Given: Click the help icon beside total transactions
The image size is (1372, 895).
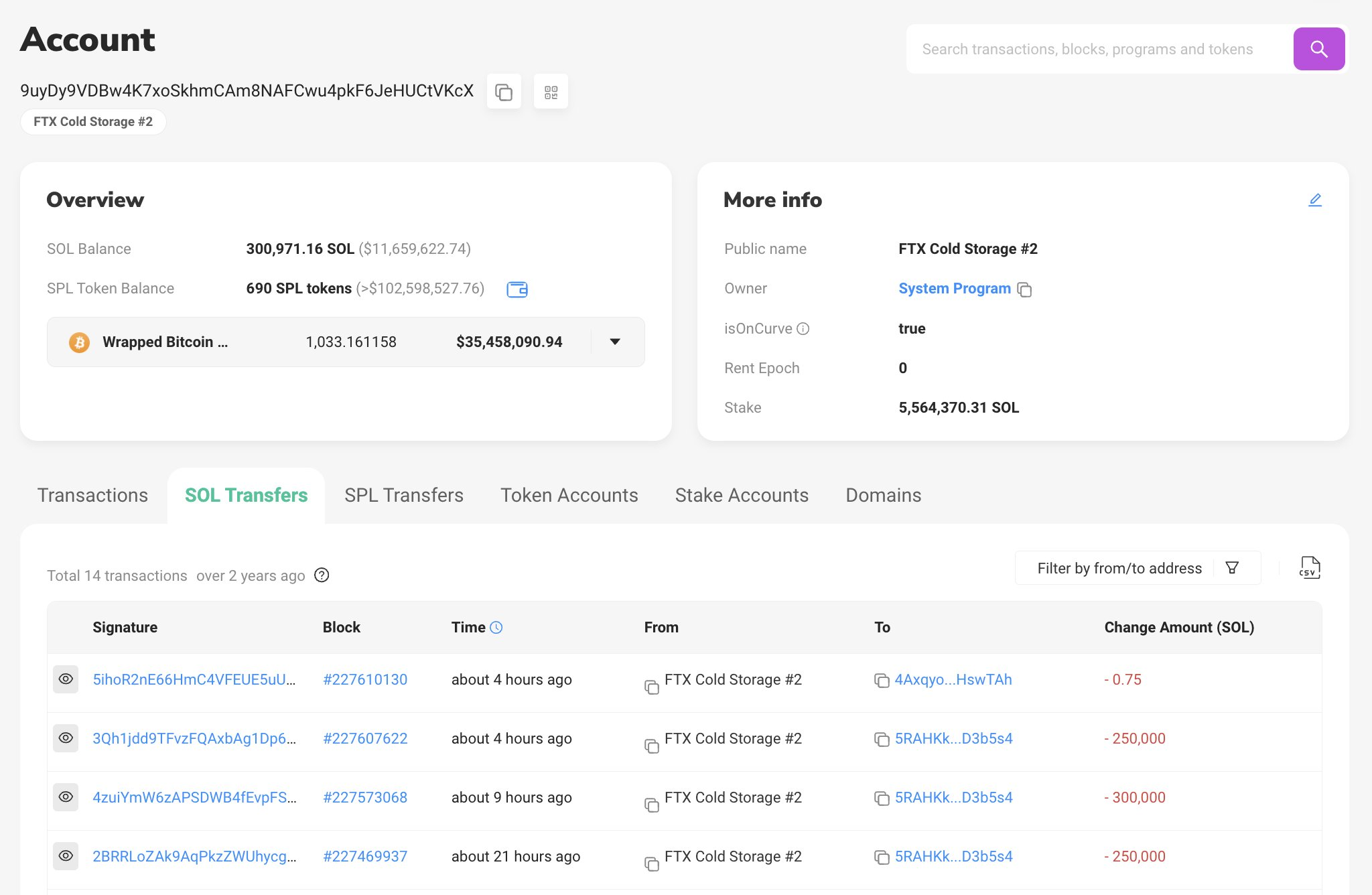Looking at the screenshot, I should (x=322, y=575).
